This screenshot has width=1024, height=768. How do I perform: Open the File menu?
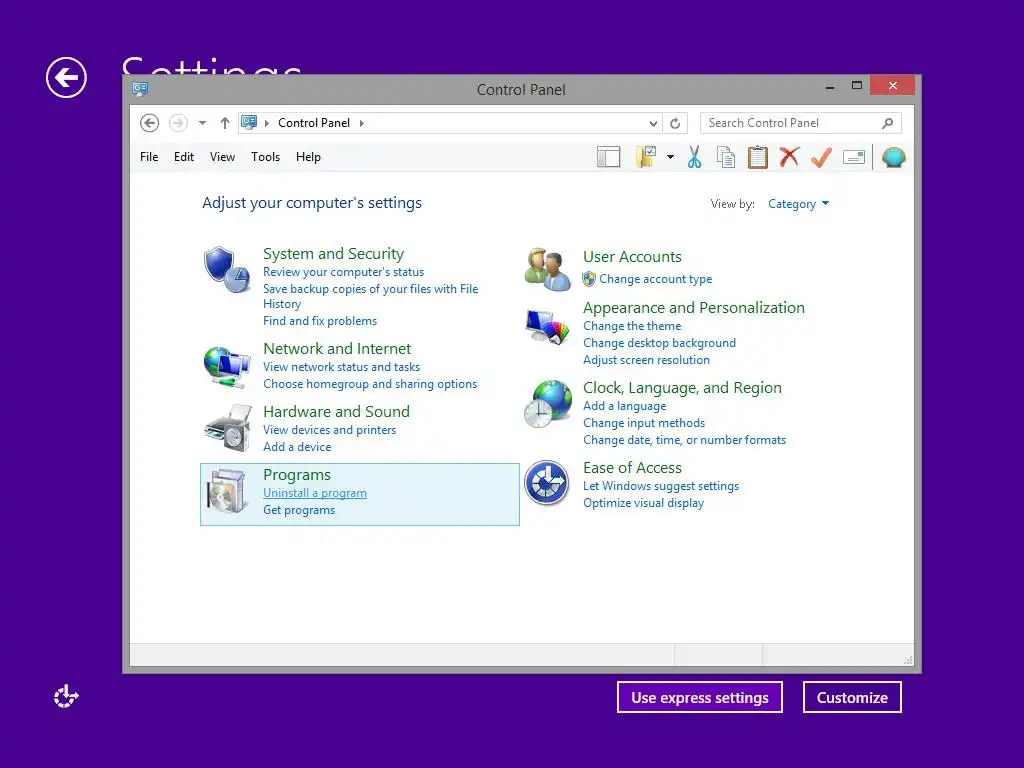point(149,157)
